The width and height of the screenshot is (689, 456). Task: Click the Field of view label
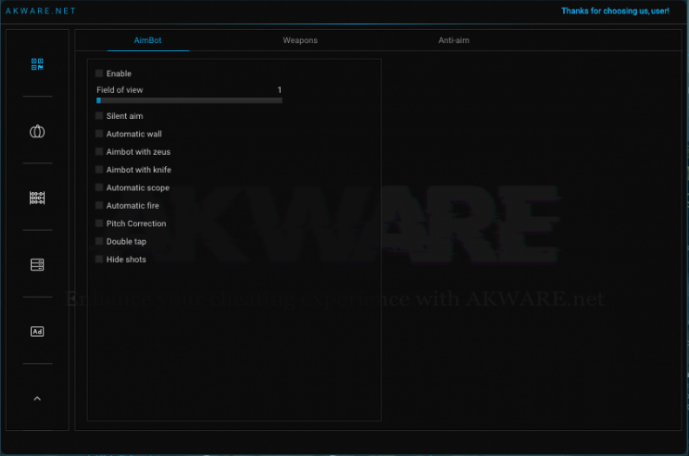pos(120,90)
